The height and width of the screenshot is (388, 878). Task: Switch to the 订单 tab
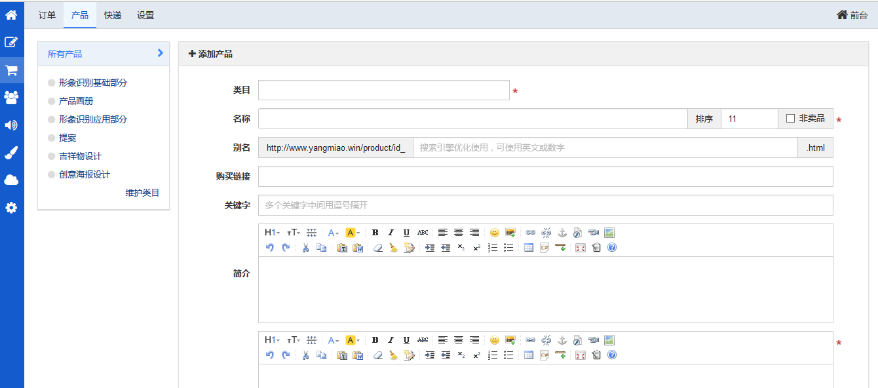click(47, 15)
